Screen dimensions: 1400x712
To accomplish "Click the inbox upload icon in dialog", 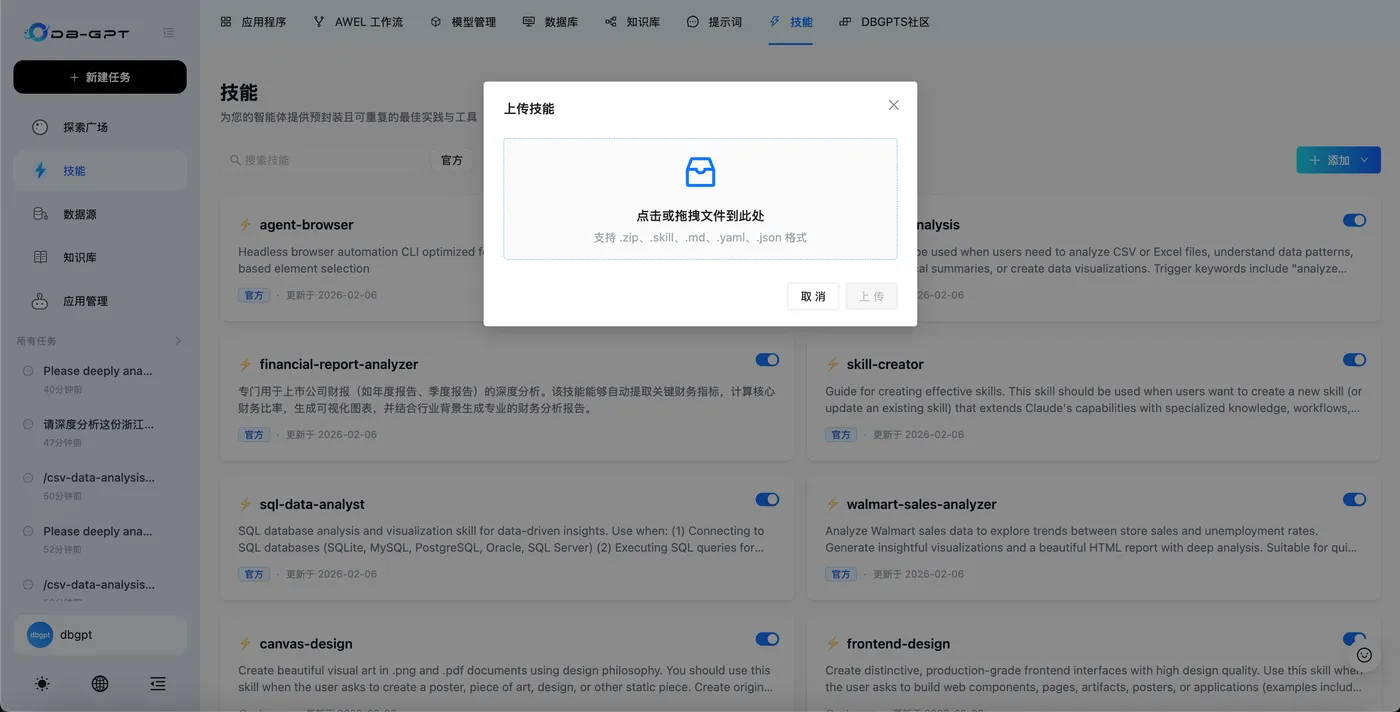I will tap(700, 172).
